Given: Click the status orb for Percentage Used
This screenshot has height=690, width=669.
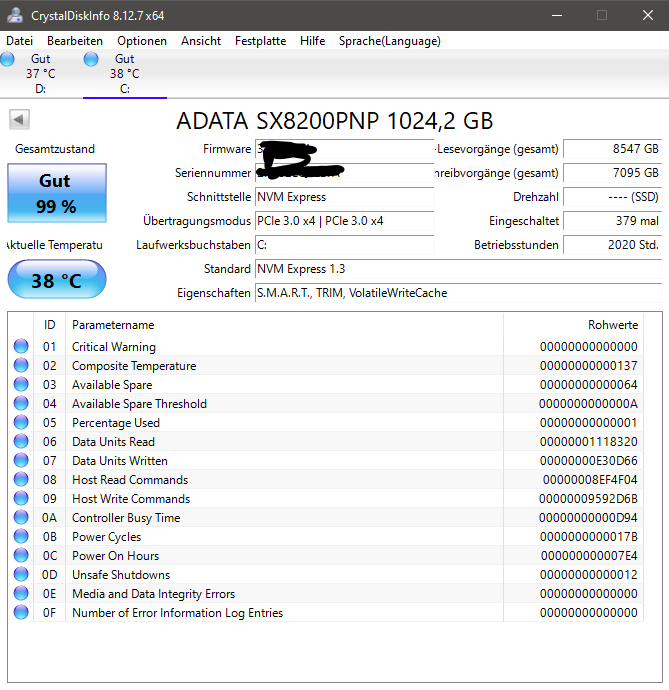Looking at the screenshot, I should pyautogui.click(x=21, y=422).
